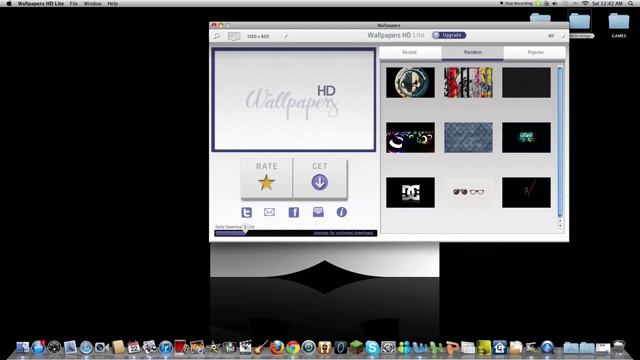
Task: Open the File menu
Action: [x=73, y=3]
